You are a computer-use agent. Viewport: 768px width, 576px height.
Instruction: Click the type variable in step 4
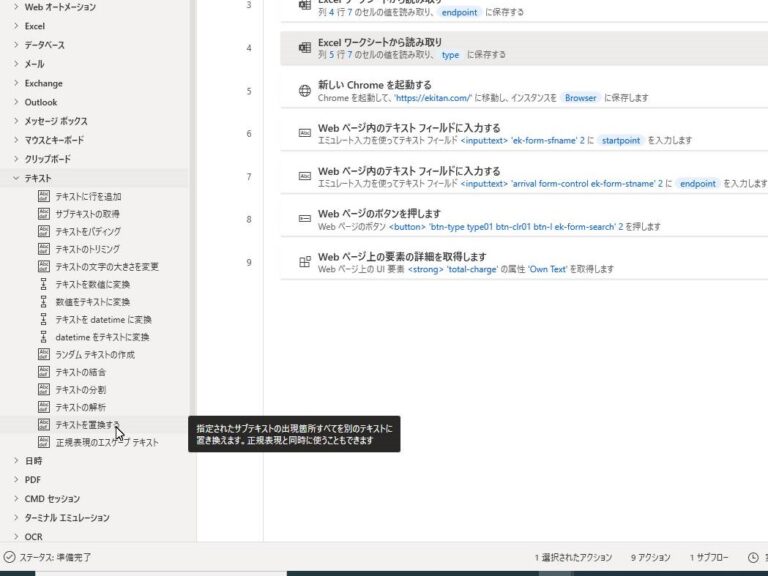(x=450, y=55)
